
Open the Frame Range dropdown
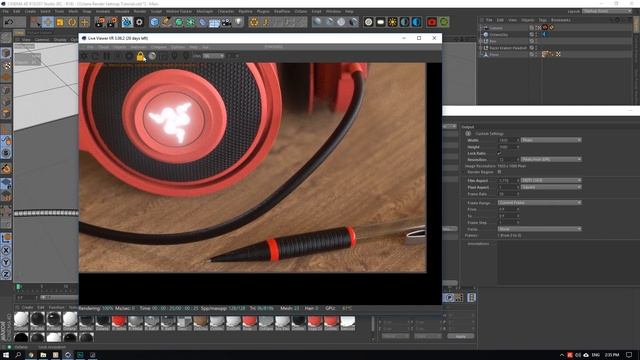540,202
